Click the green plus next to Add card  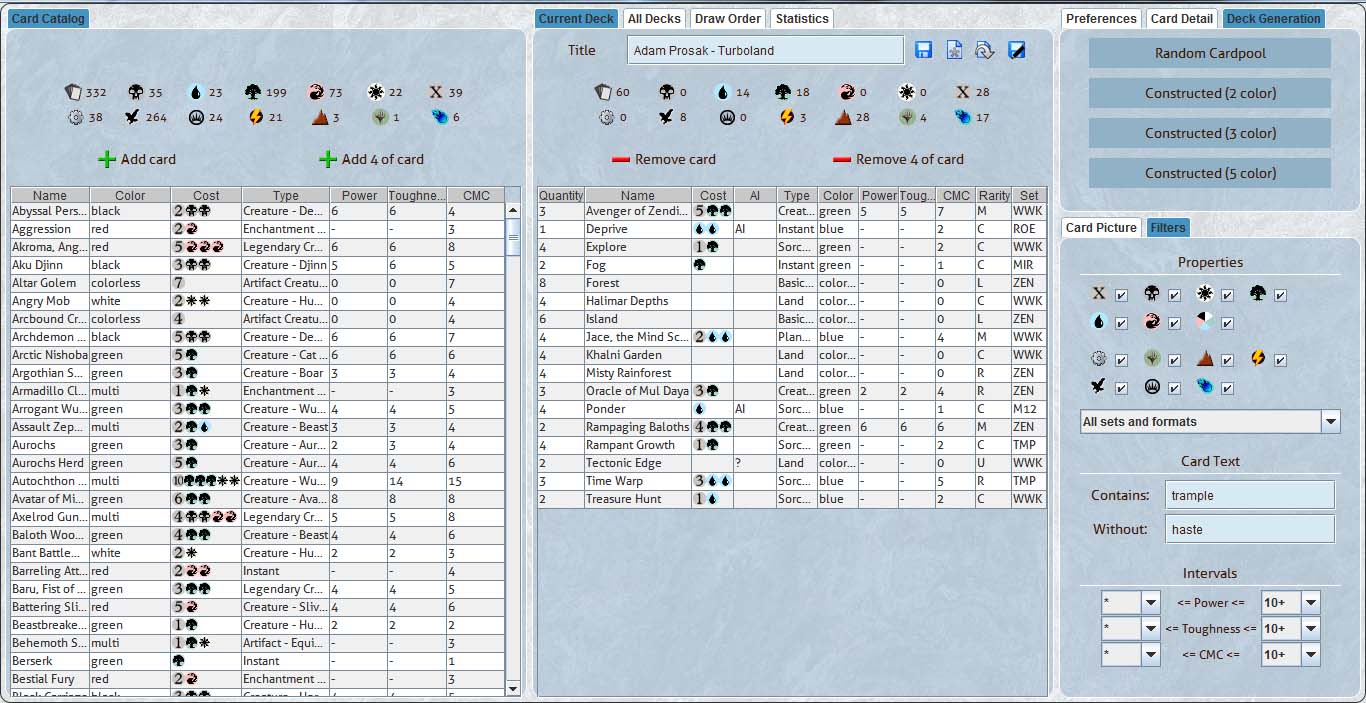[107, 159]
